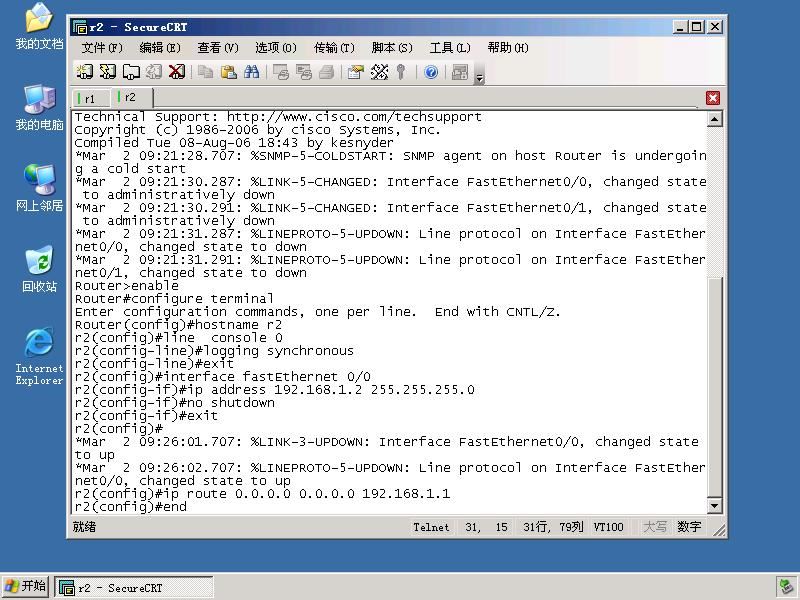
Task: Click the crossed tools settings icon
Action: pos(379,72)
